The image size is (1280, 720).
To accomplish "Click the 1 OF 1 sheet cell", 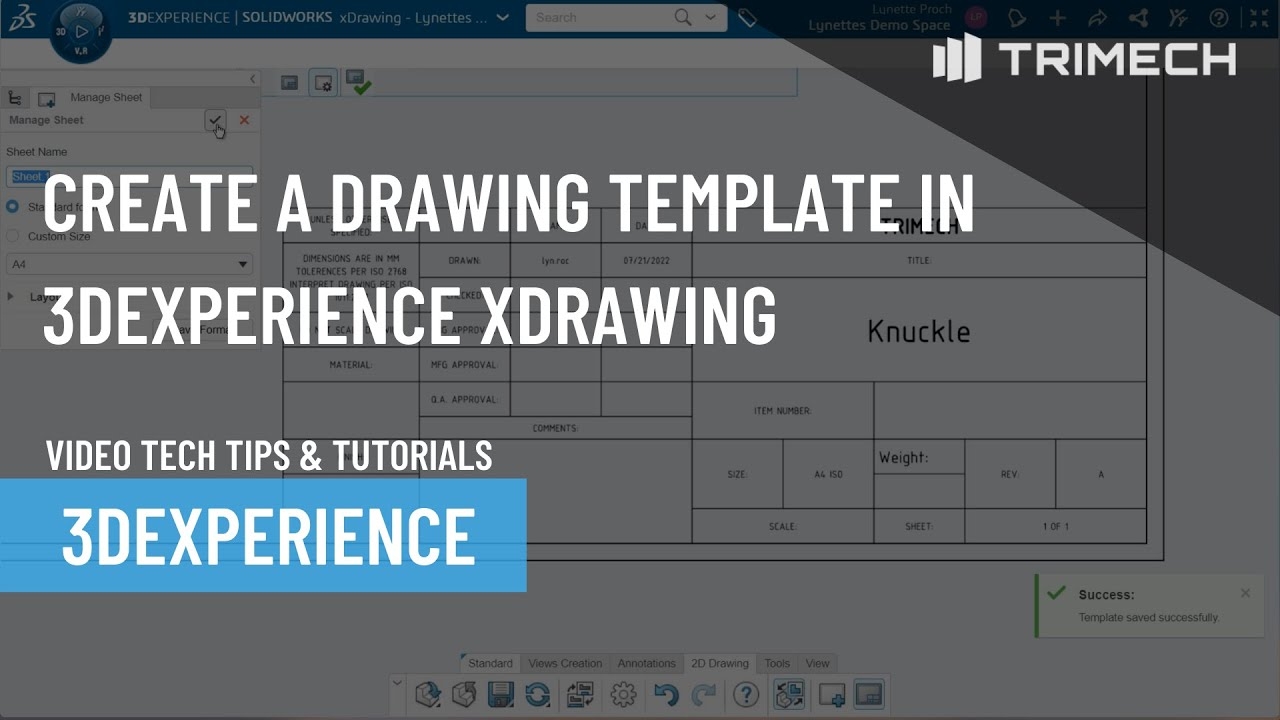I will 1055,526.
